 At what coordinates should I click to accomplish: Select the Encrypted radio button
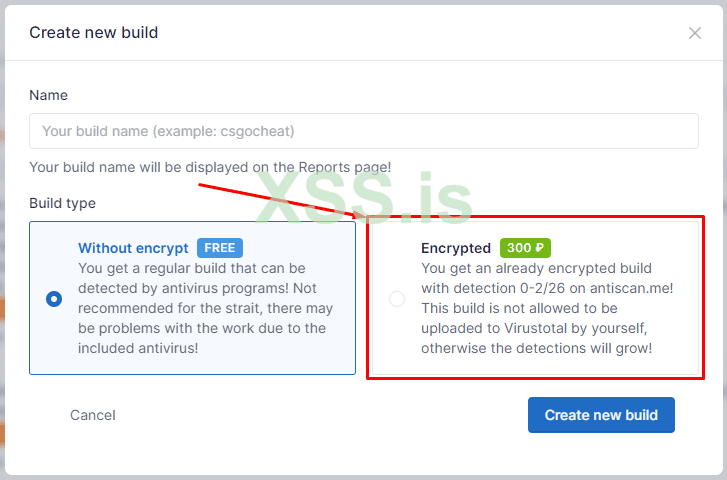397,299
